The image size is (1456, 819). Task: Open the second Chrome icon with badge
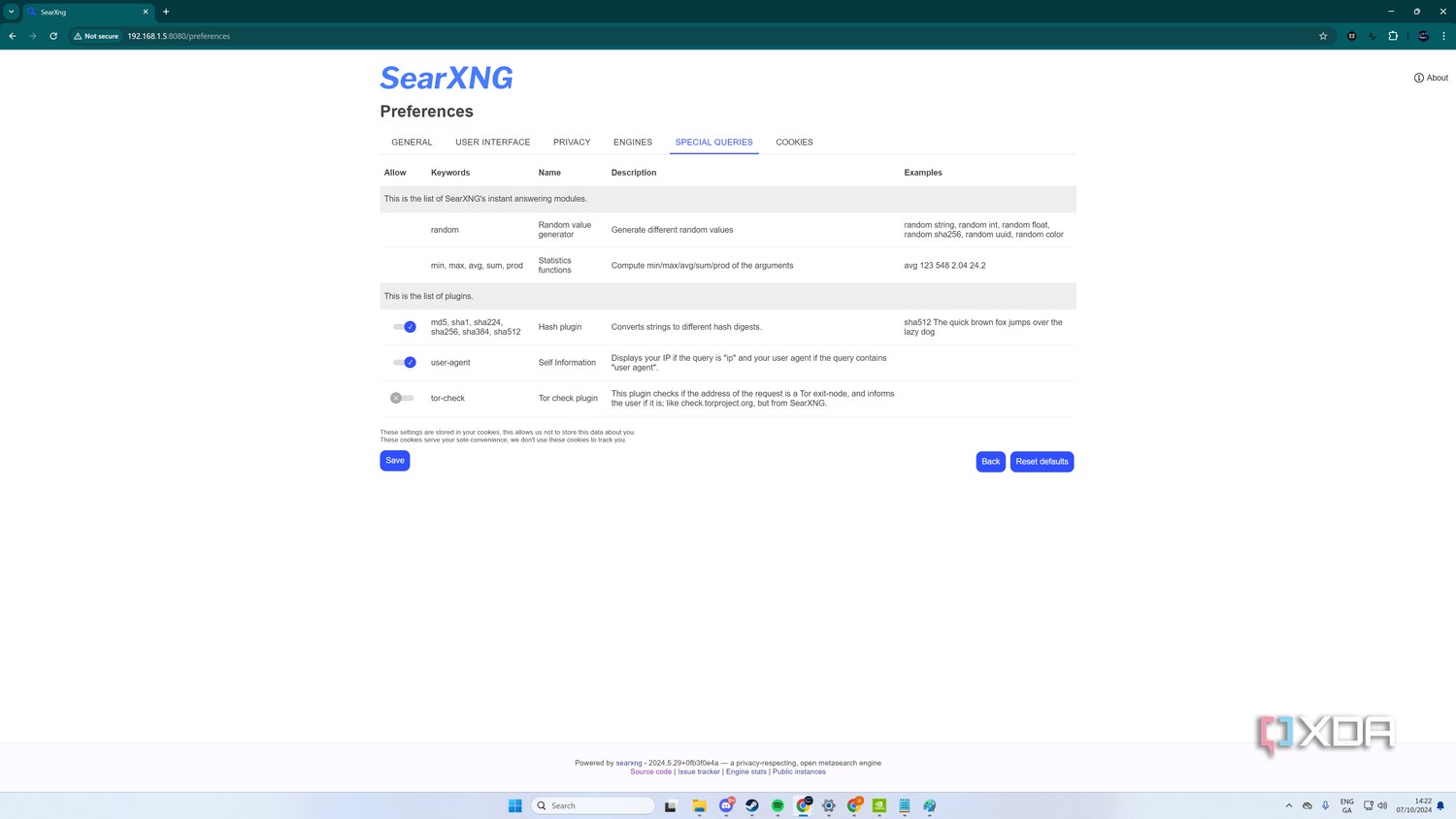point(854,805)
